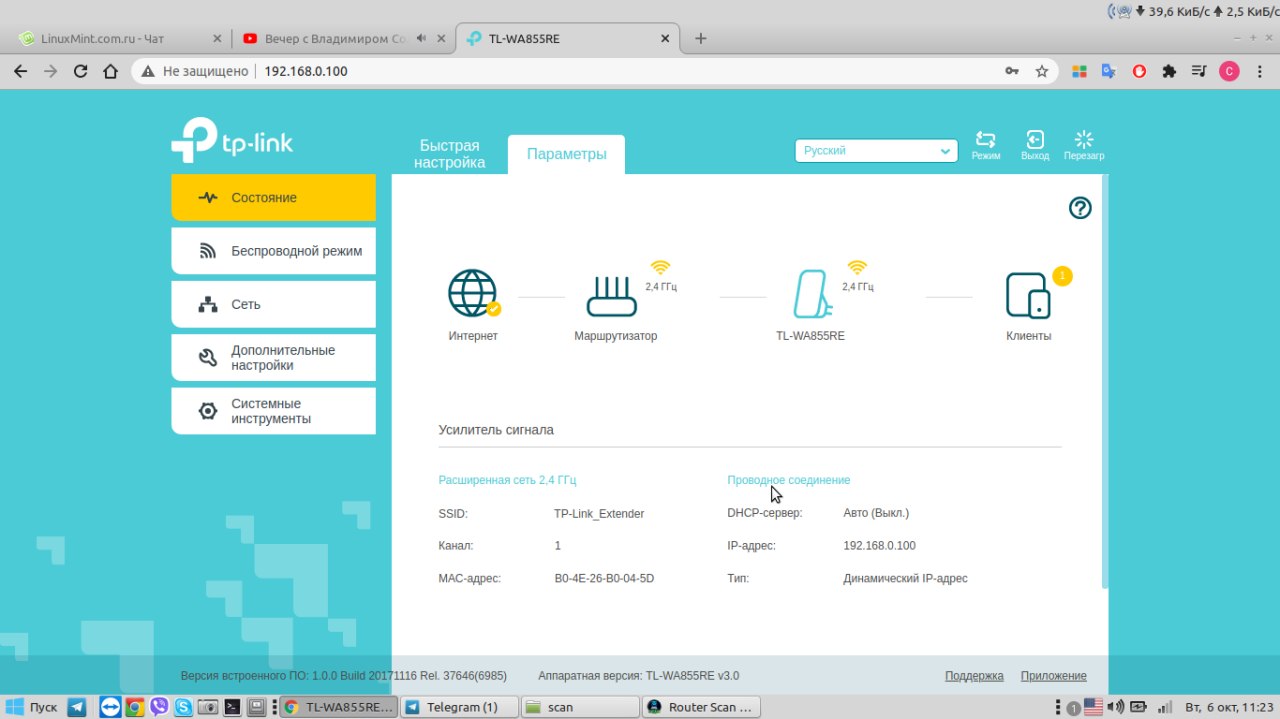Open Системные инструменты menu section
Viewport: 1280px width, 719px height.
pyautogui.click(x=273, y=411)
